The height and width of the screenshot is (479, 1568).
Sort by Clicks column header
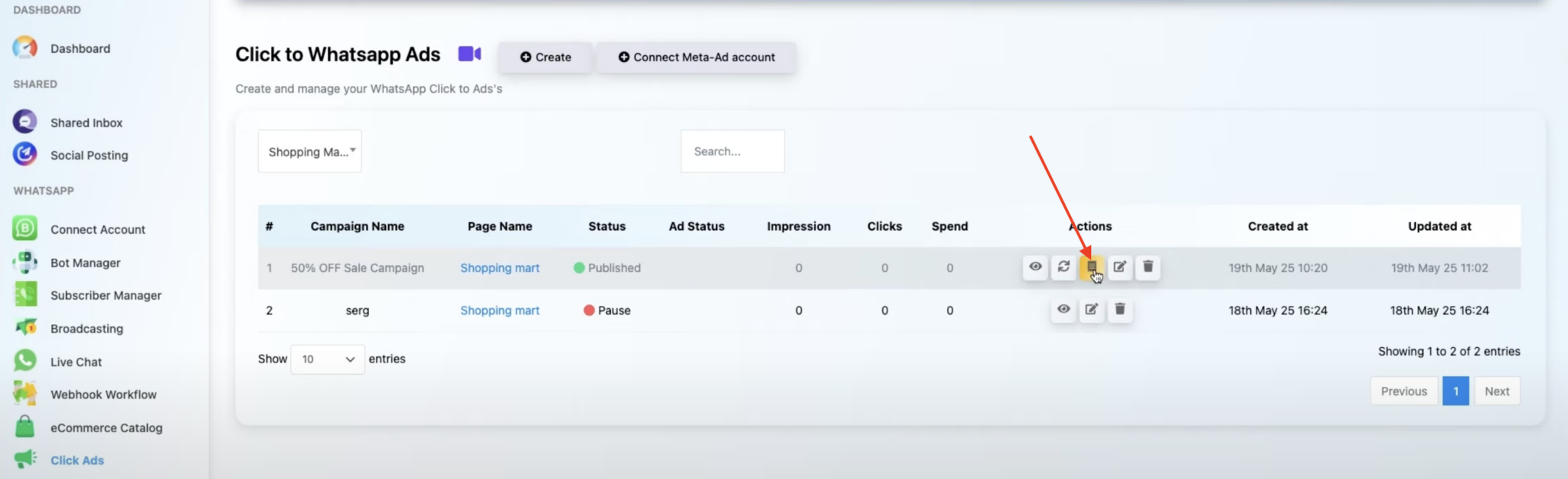pyautogui.click(x=884, y=226)
